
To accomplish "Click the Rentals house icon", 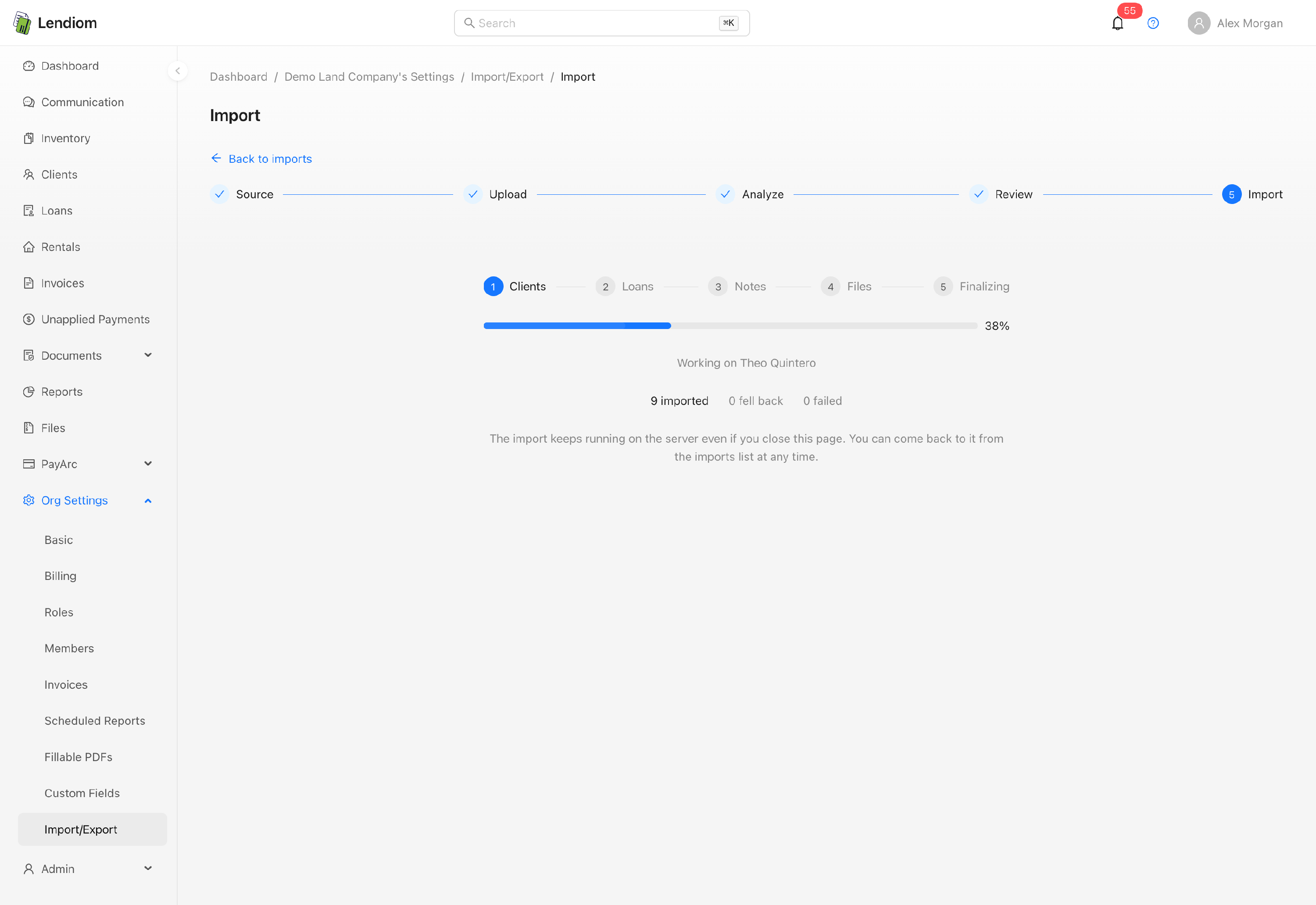I will [x=29, y=247].
